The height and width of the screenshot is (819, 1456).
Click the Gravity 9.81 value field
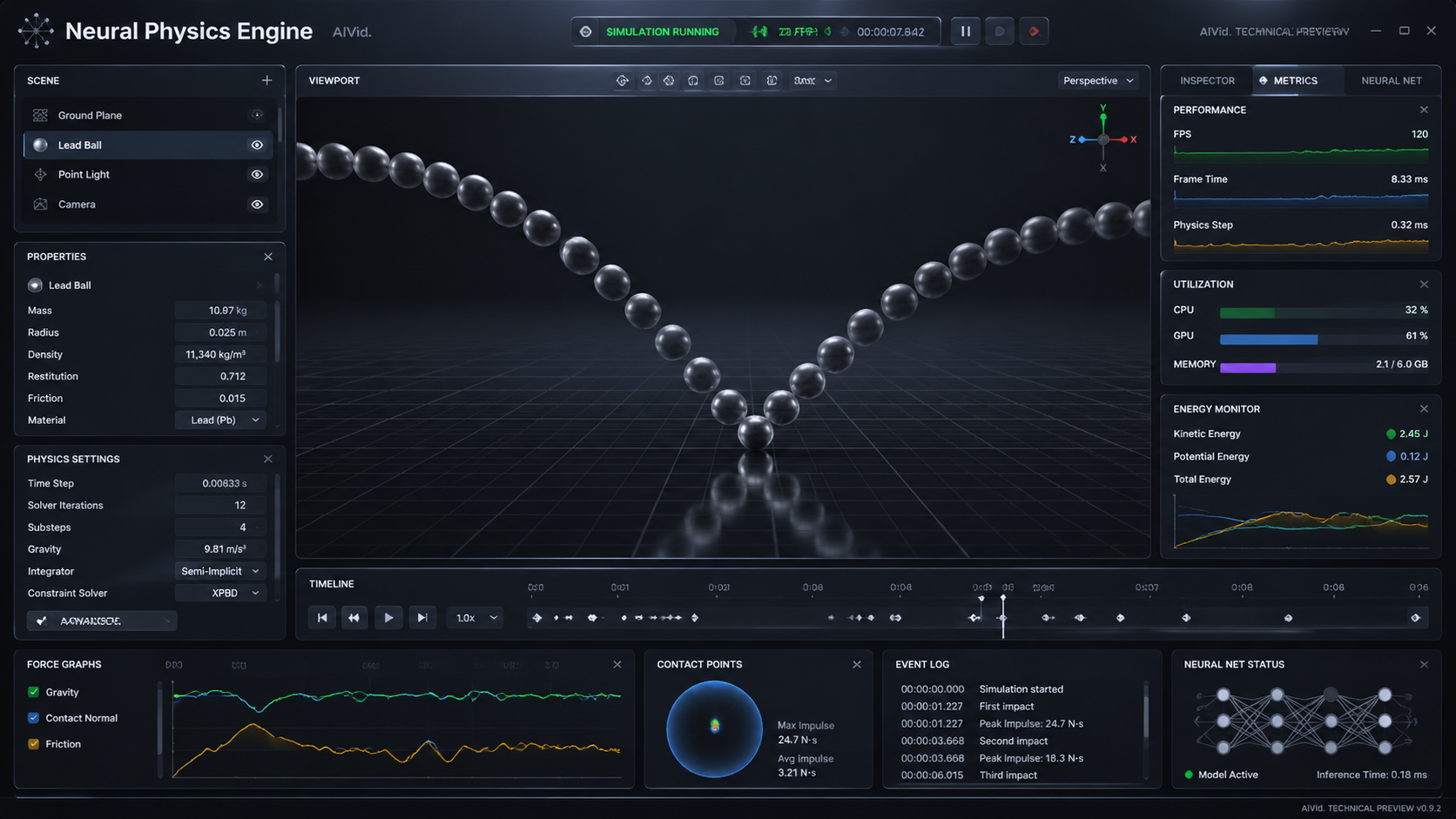point(221,549)
